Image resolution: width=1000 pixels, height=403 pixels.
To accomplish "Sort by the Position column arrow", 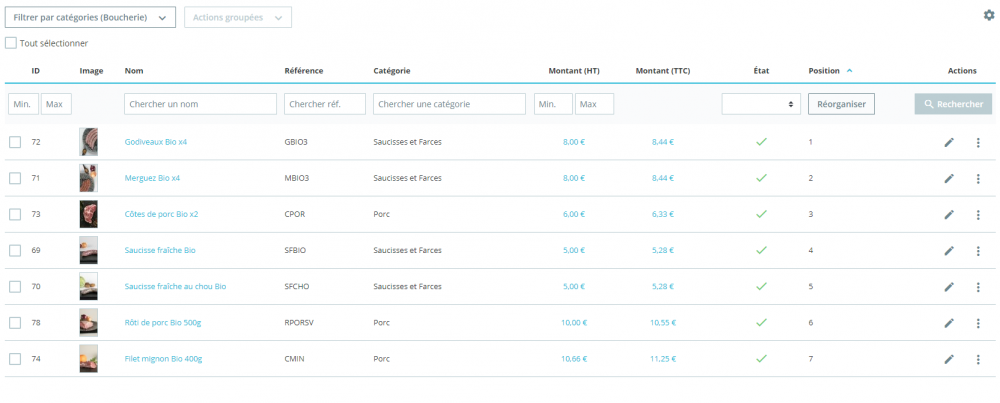I will [x=850, y=70].
